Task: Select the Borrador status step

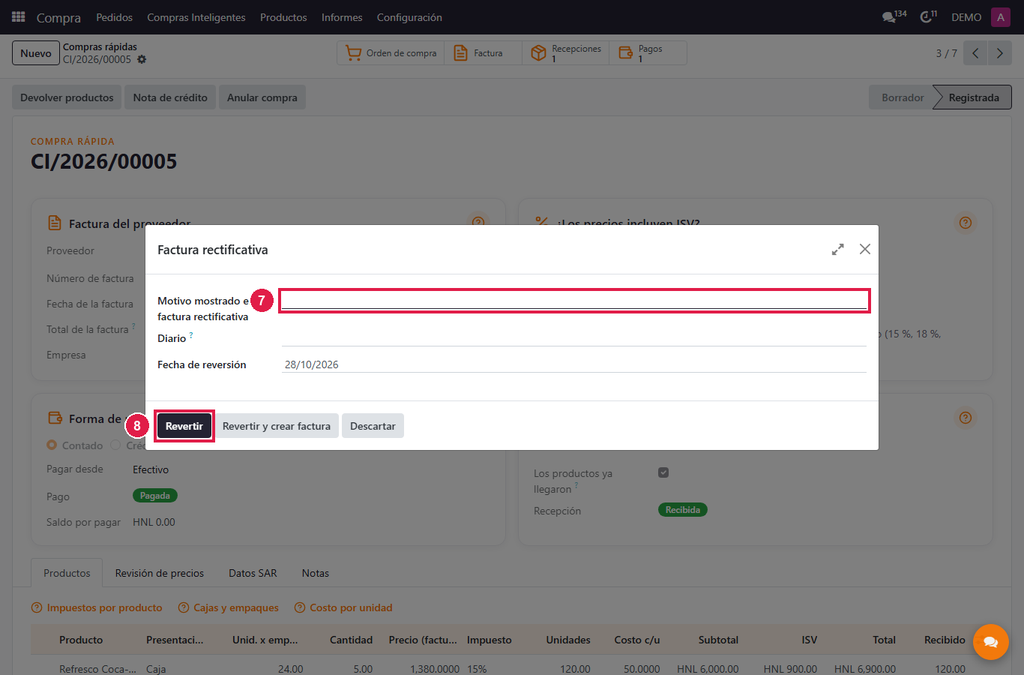Action: tap(902, 97)
